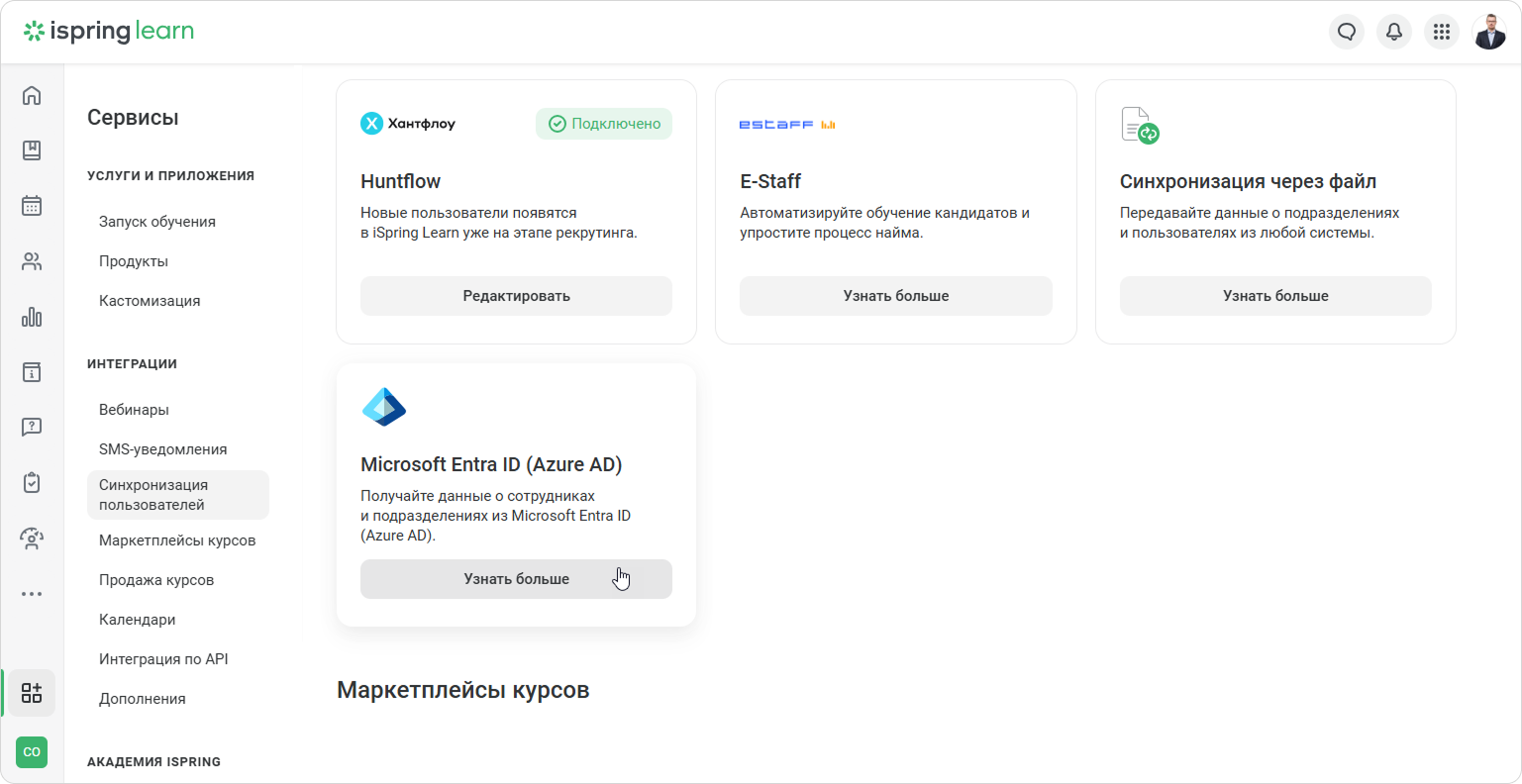Screen dimensions: 1522x784
Task: Open Календари menu item
Action: point(138,620)
